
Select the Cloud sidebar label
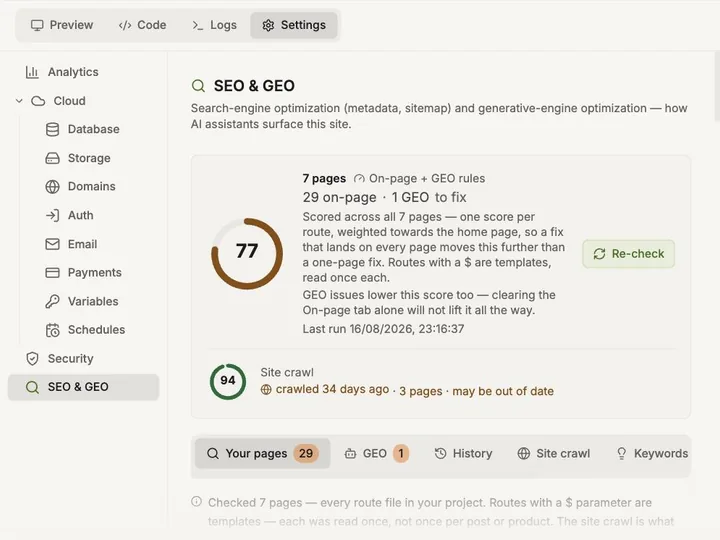coord(69,101)
